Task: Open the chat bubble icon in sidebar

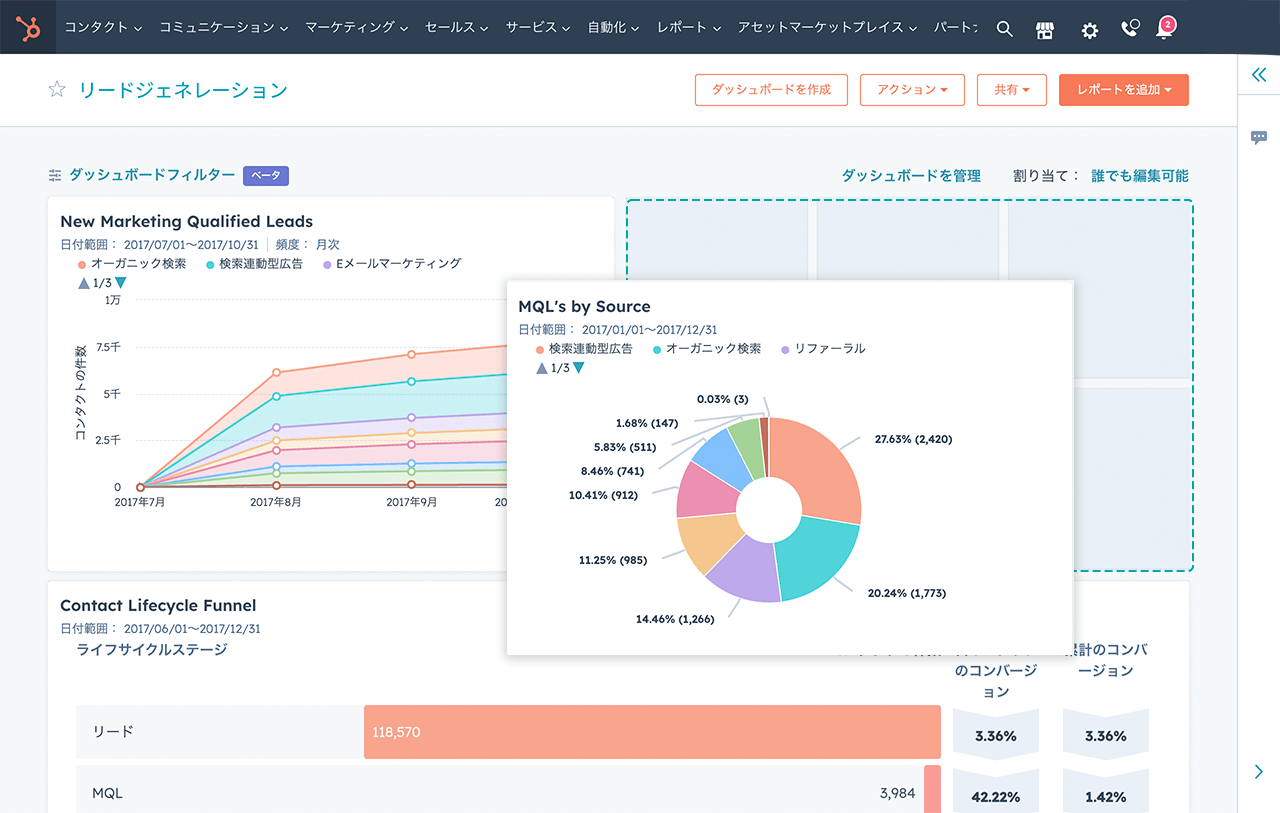Action: (x=1259, y=138)
